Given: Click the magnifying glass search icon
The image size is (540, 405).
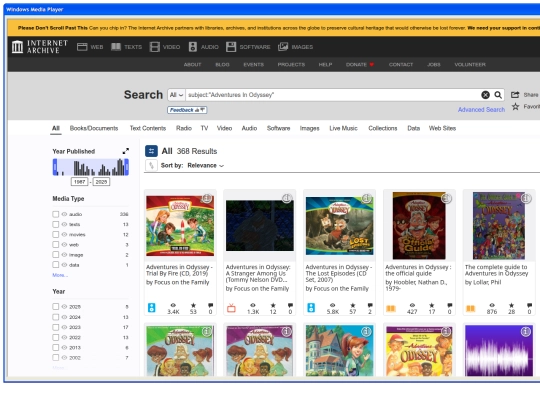Looking at the screenshot, I should [498, 95].
